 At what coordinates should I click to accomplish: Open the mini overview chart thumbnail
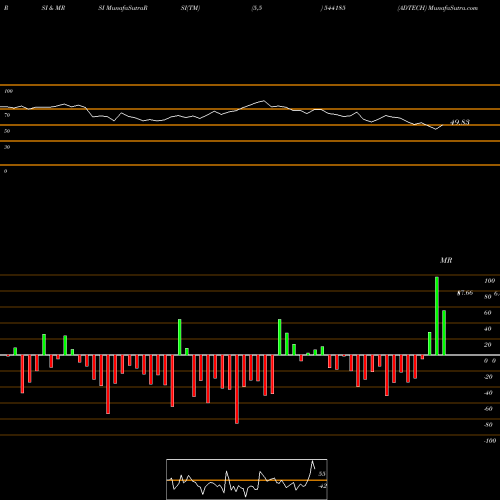tap(247, 479)
